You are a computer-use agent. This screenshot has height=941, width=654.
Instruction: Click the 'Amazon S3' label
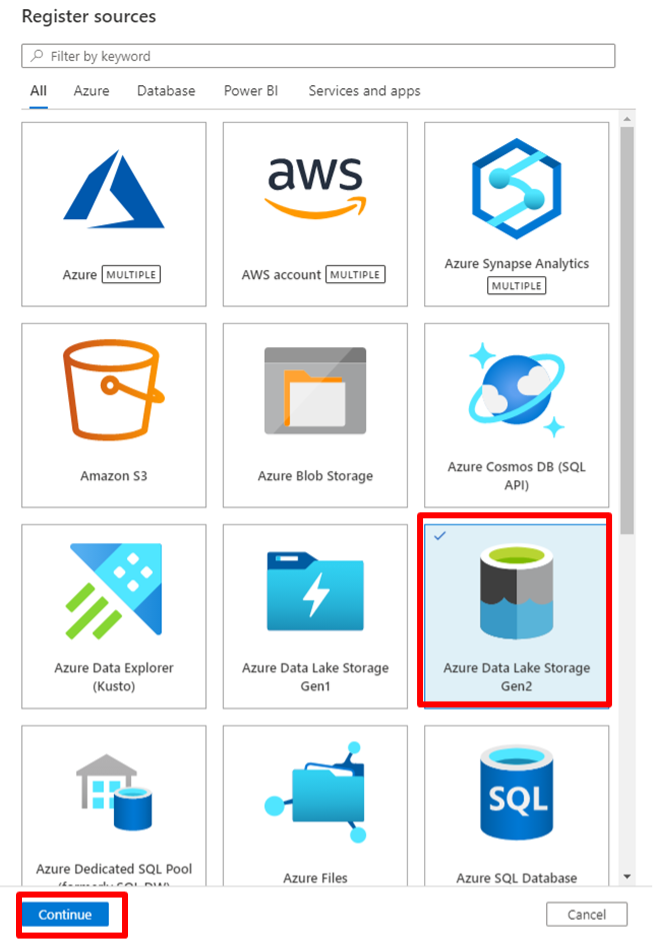(113, 476)
